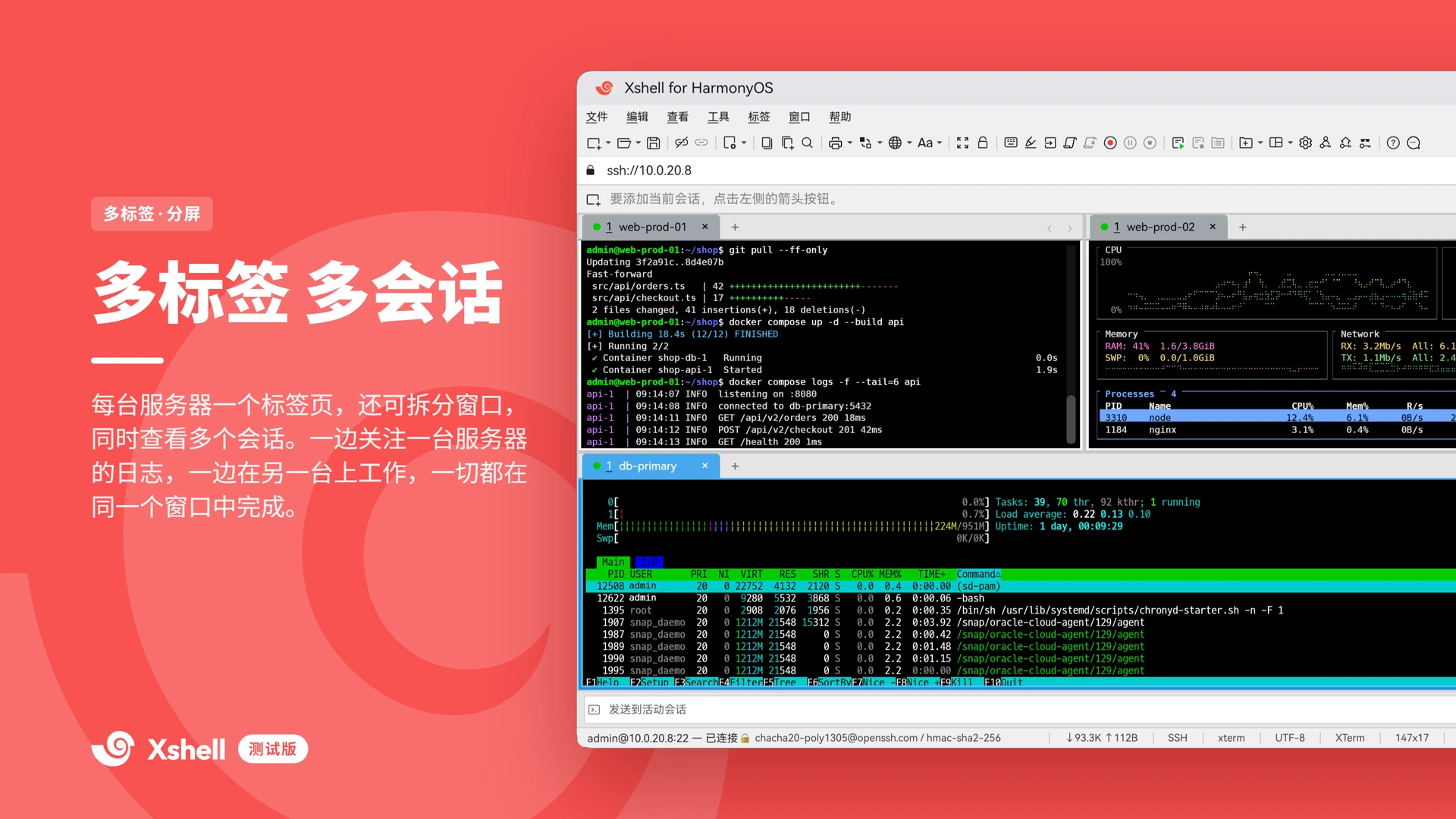Close the web-prod-01 tab
1456x819 pixels.
click(705, 227)
